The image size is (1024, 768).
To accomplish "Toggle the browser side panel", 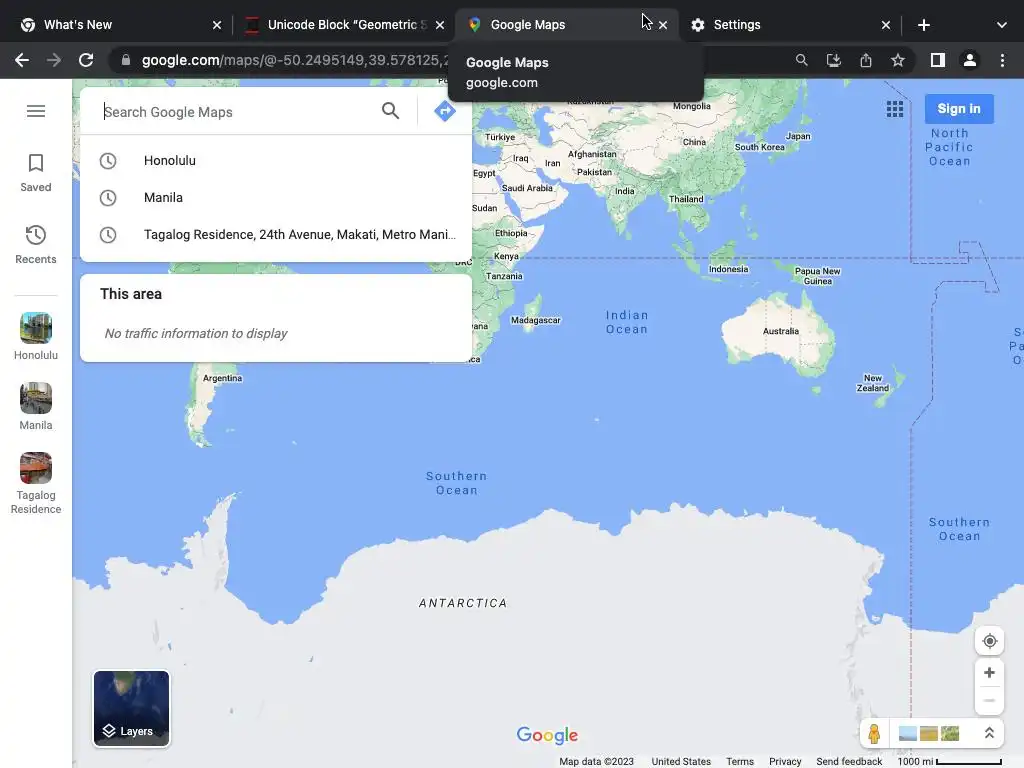I will [x=938, y=60].
